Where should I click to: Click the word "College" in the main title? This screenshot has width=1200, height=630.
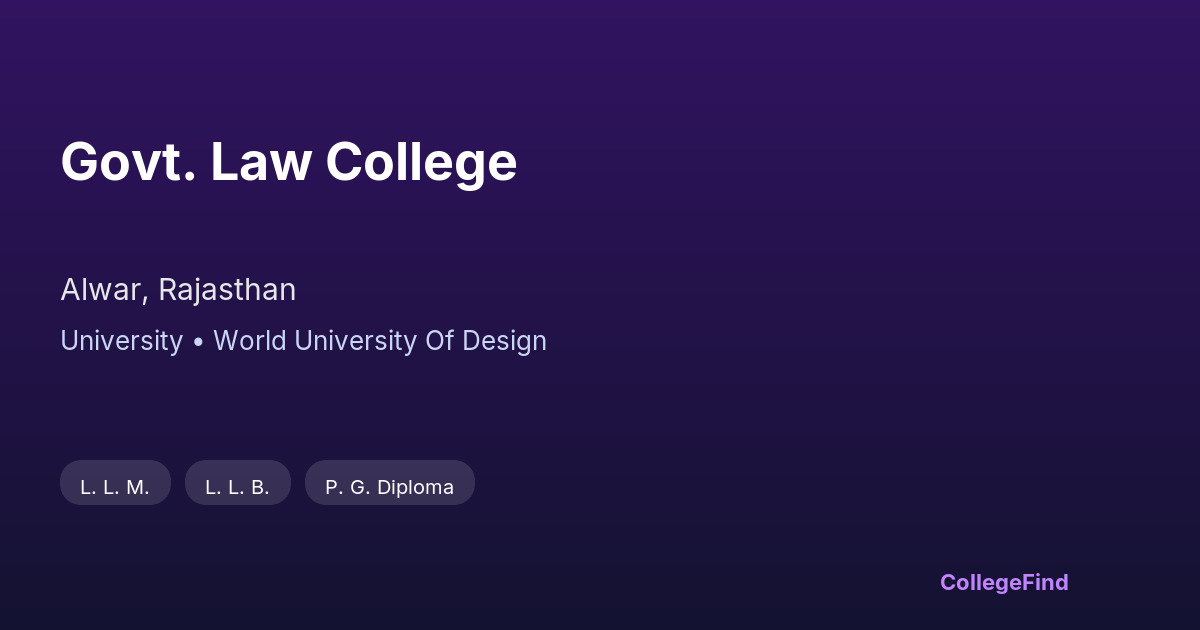pyautogui.click(x=421, y=164)
